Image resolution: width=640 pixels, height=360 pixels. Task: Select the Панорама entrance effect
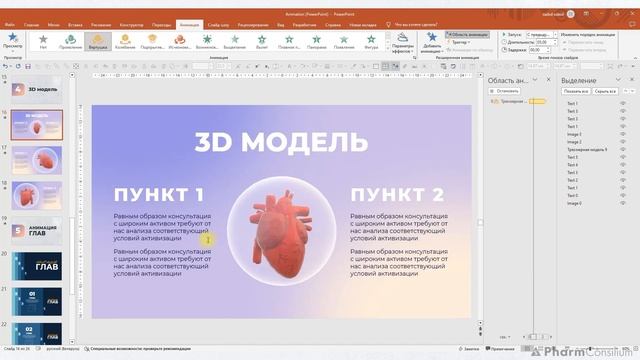pyautogui.click(x=316, y=42)
